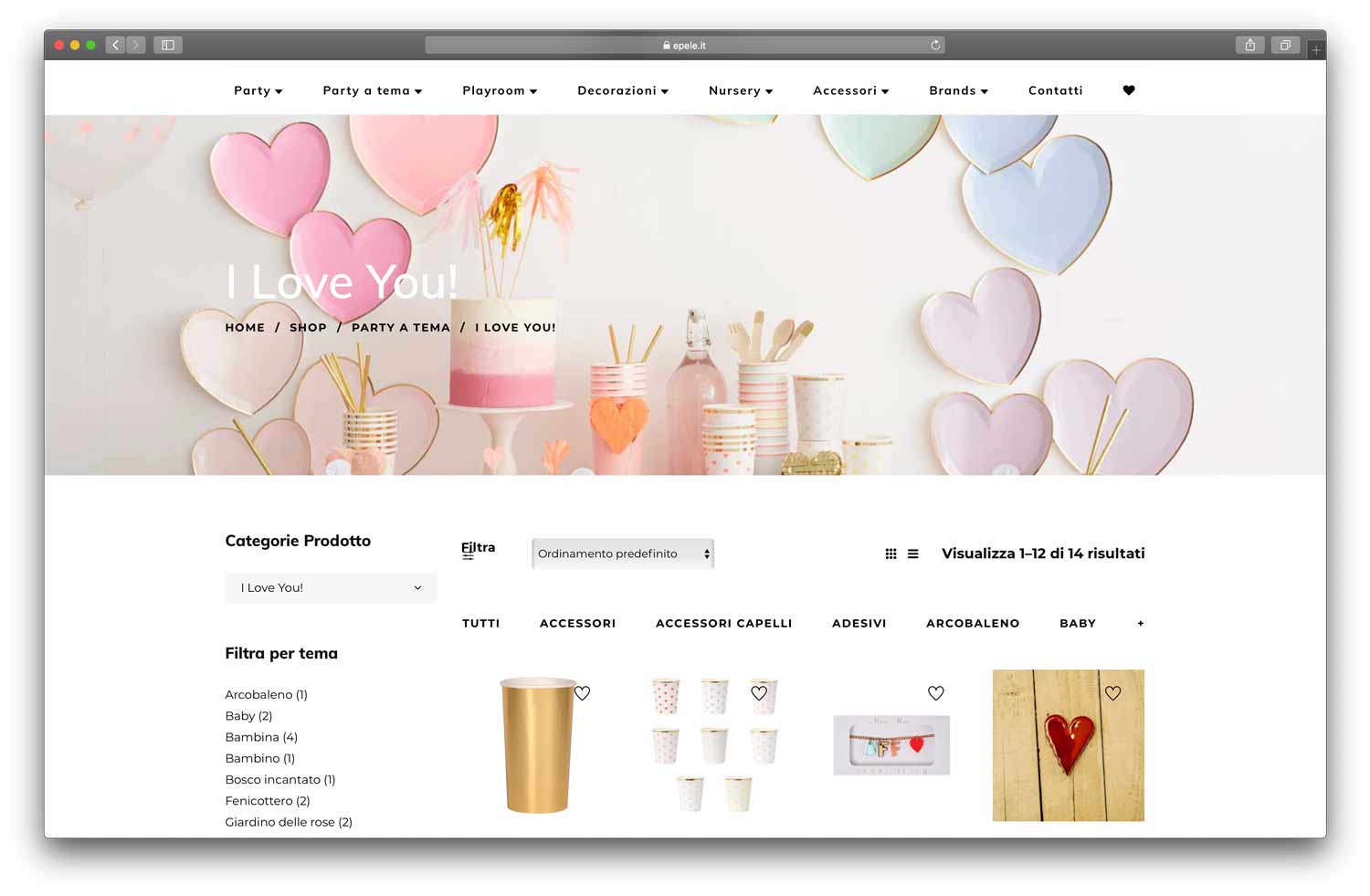The height and width of the screenshot is (896, 1370).
Task: Expand the Party a tema menu
Action: (372, 90)
